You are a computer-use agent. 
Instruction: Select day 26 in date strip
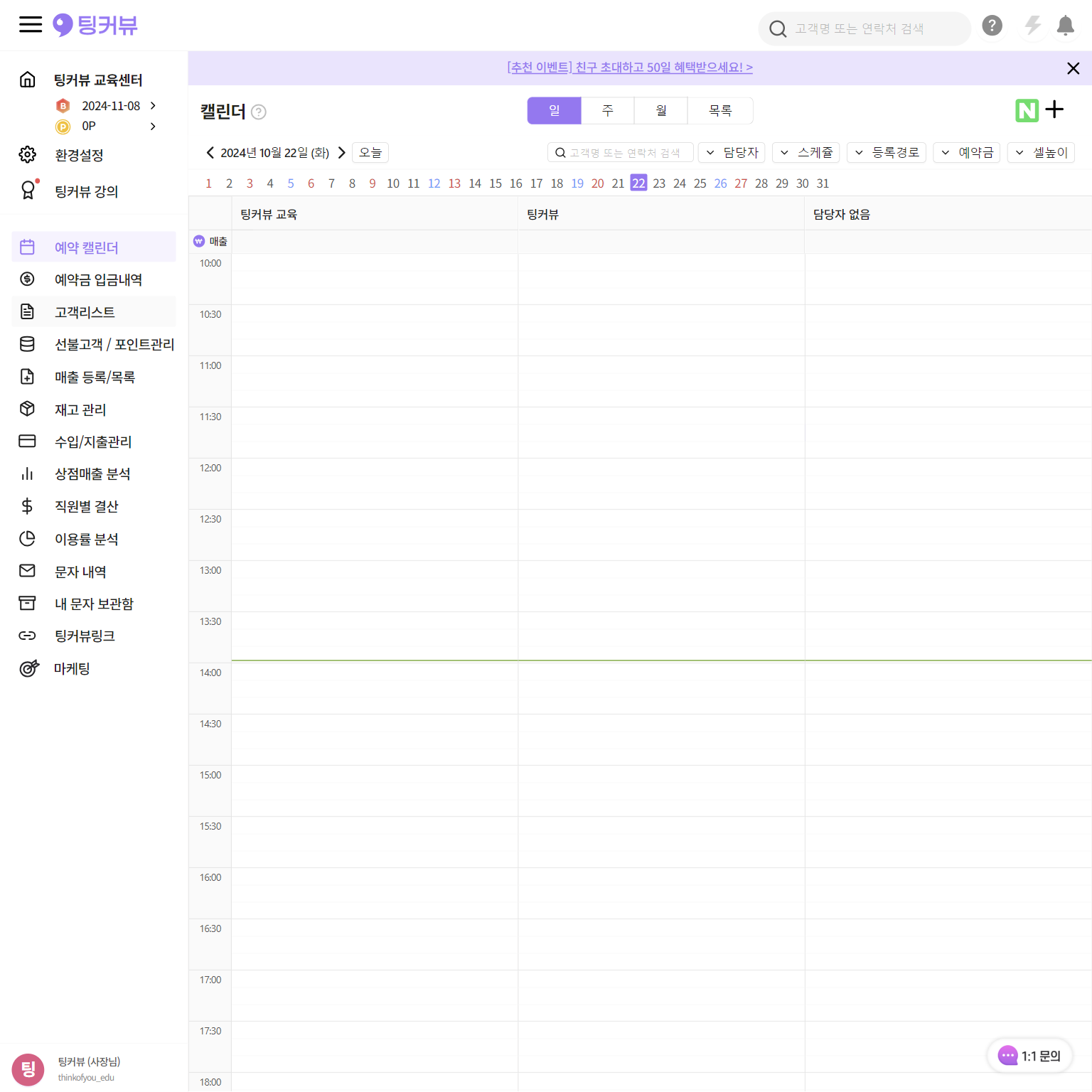[720, 183]
